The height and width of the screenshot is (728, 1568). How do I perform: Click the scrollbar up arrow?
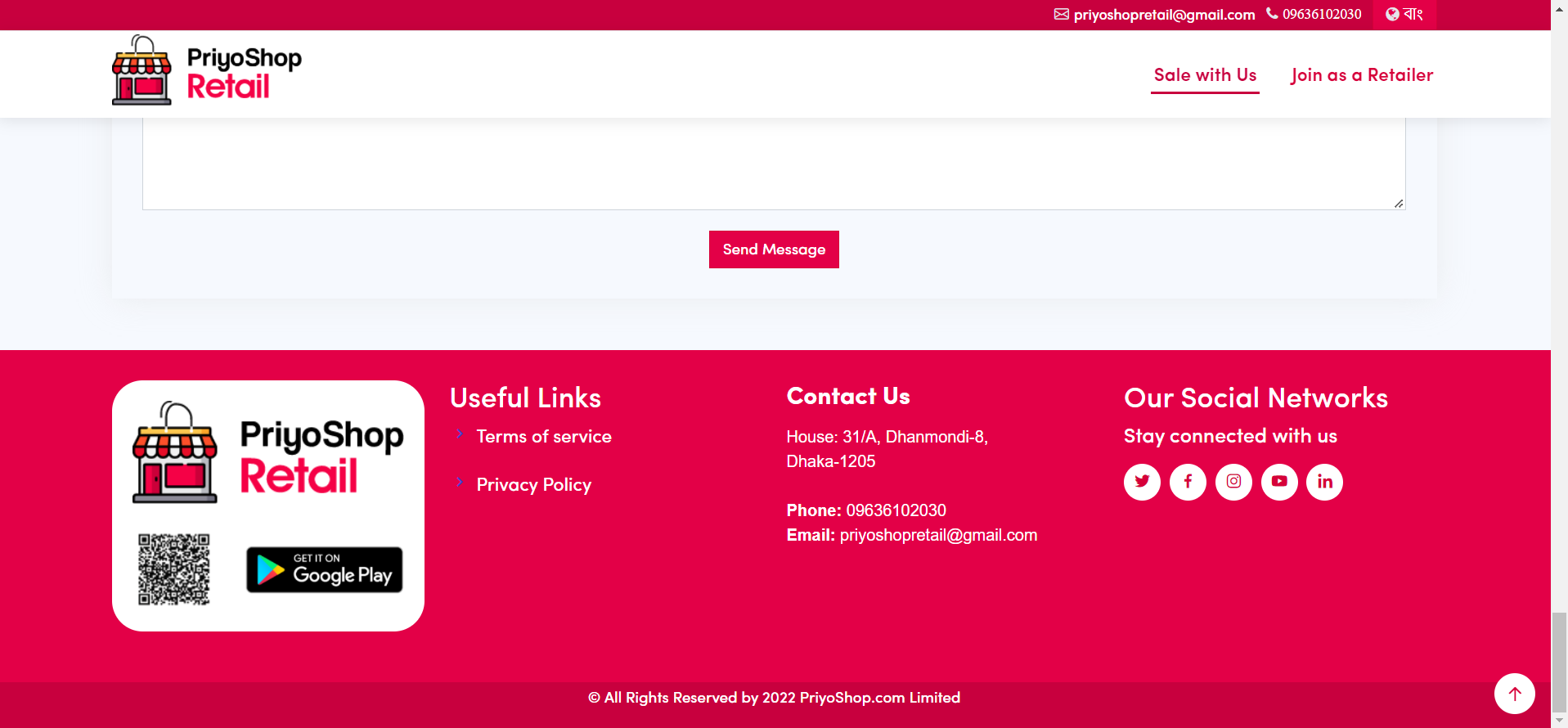(1560, 7)
